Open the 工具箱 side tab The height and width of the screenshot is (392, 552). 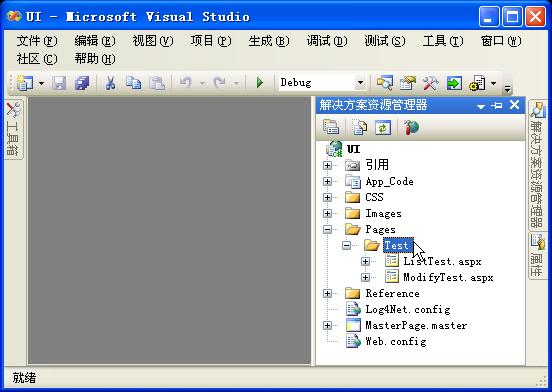13,129
